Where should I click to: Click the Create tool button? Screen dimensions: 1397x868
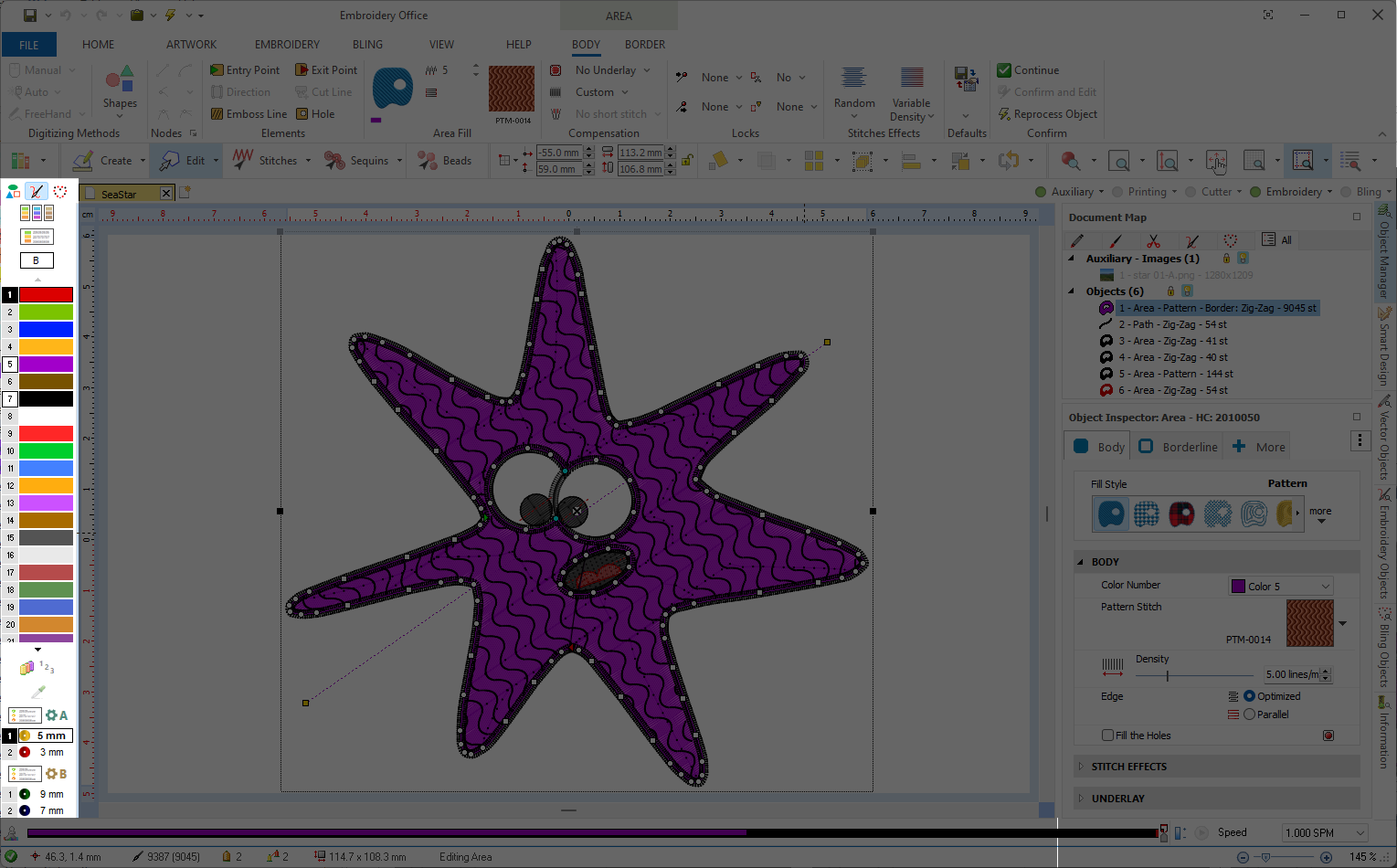pyautogui.click(x=102, y=161)
